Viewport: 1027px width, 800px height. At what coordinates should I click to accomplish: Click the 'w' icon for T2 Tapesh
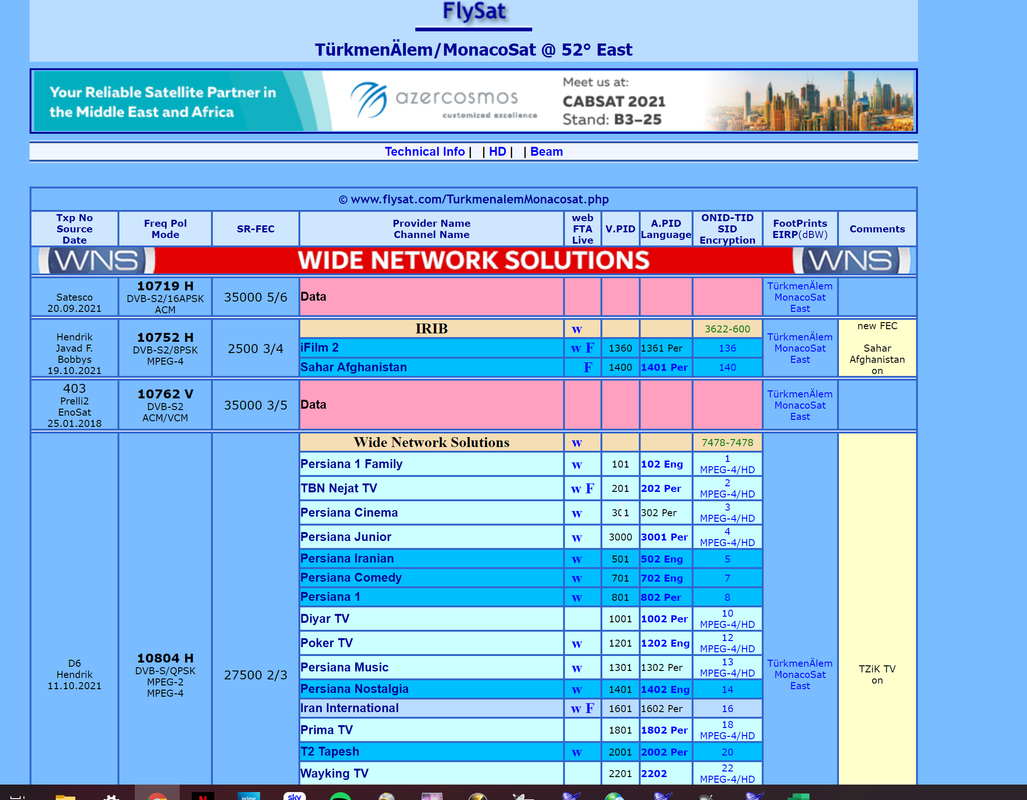pos(576,752)
